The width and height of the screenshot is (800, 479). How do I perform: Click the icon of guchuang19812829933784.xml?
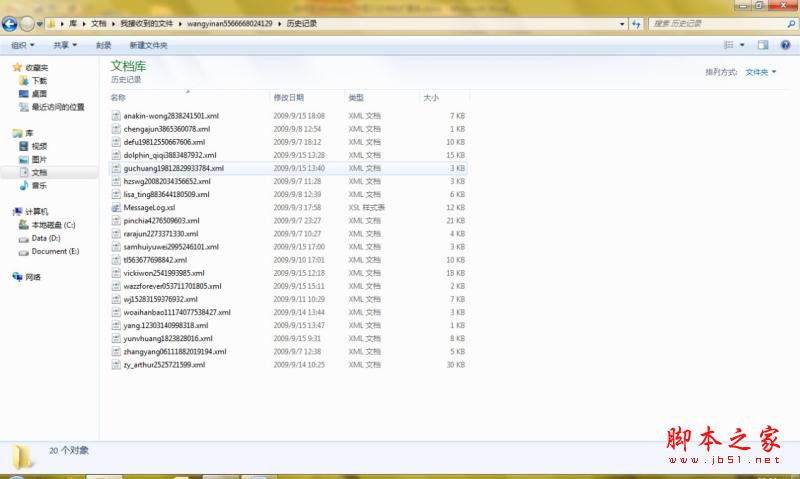116,168
